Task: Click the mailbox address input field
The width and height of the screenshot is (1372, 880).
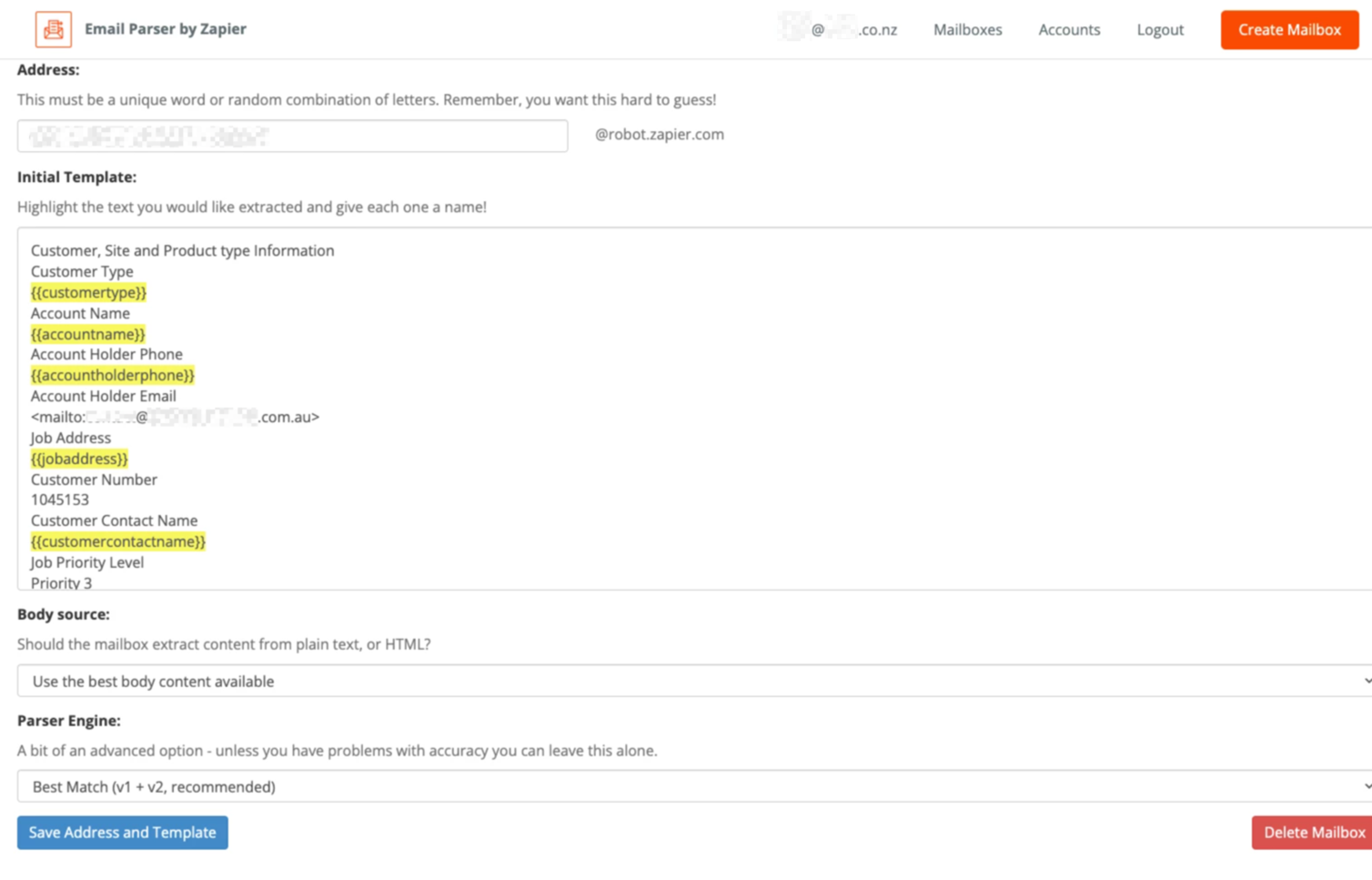Action: point(292,136)
